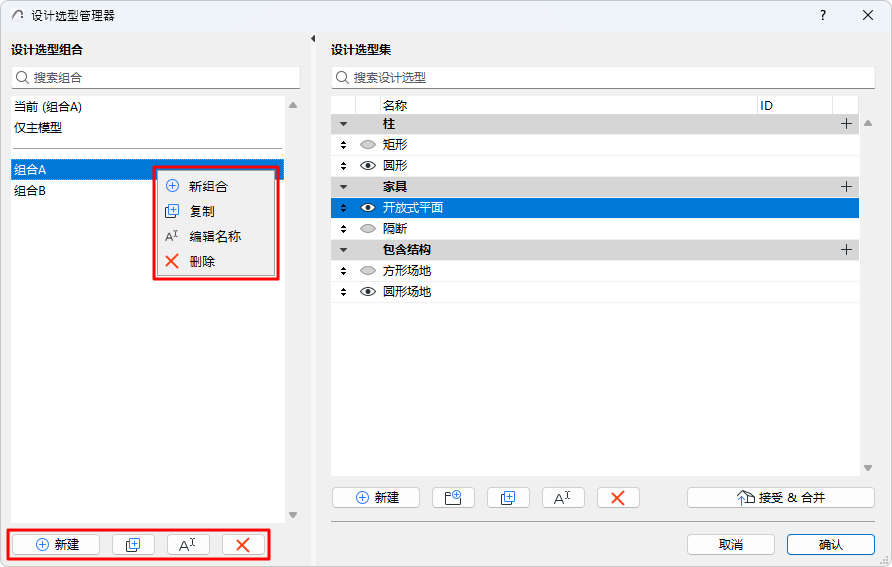Close the dialog with X button

point(868,15)
